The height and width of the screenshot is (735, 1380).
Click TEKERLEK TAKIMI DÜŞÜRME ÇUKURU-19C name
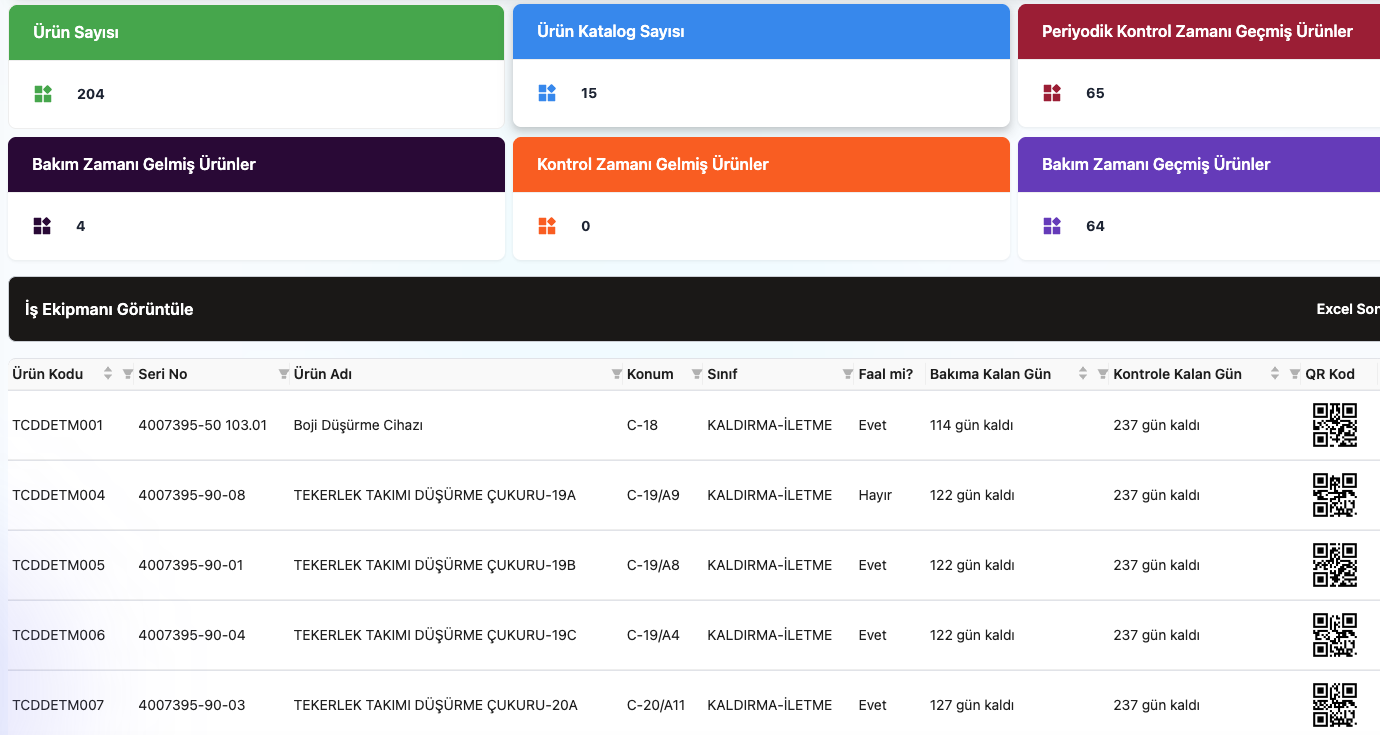[435, 635]
